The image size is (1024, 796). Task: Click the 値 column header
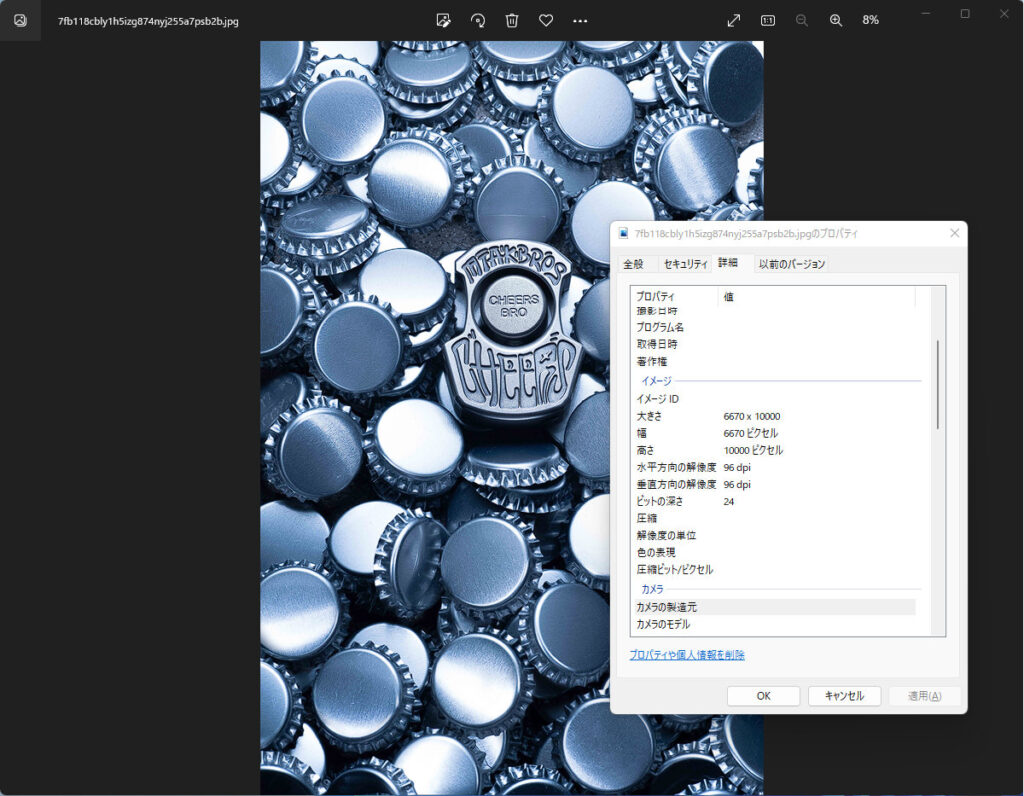tap(817, 296)
